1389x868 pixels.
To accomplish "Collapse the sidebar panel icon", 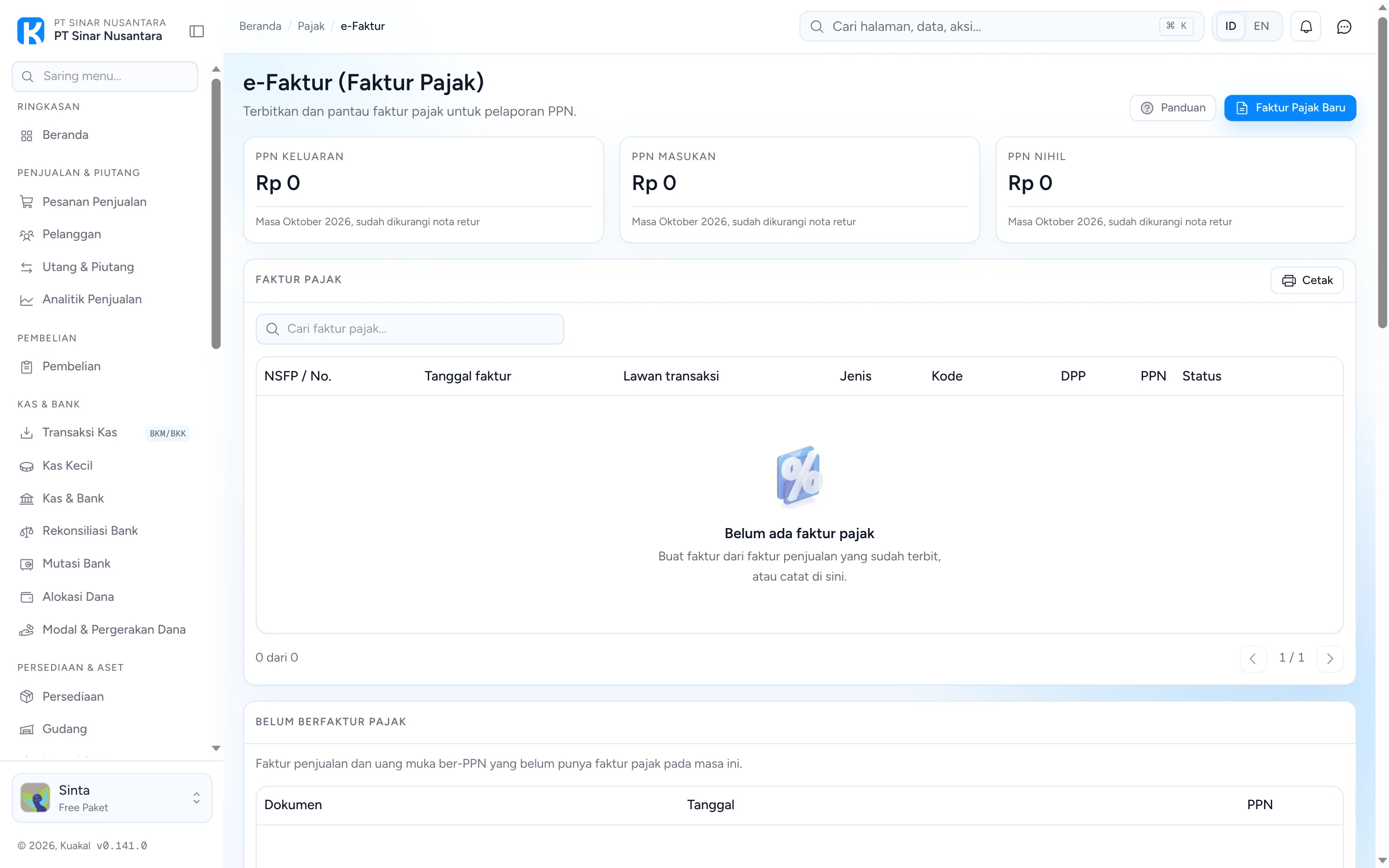I will point(197,31).
